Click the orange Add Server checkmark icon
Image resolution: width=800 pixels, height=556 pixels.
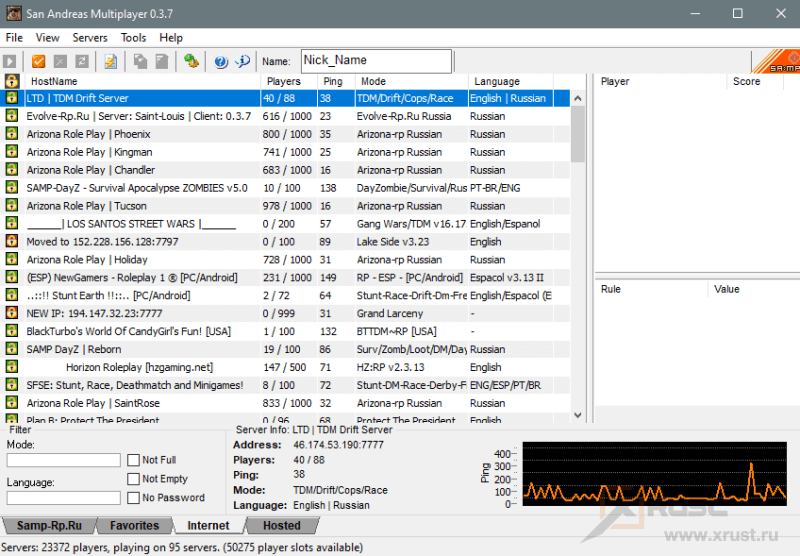(x=39, y=62)
